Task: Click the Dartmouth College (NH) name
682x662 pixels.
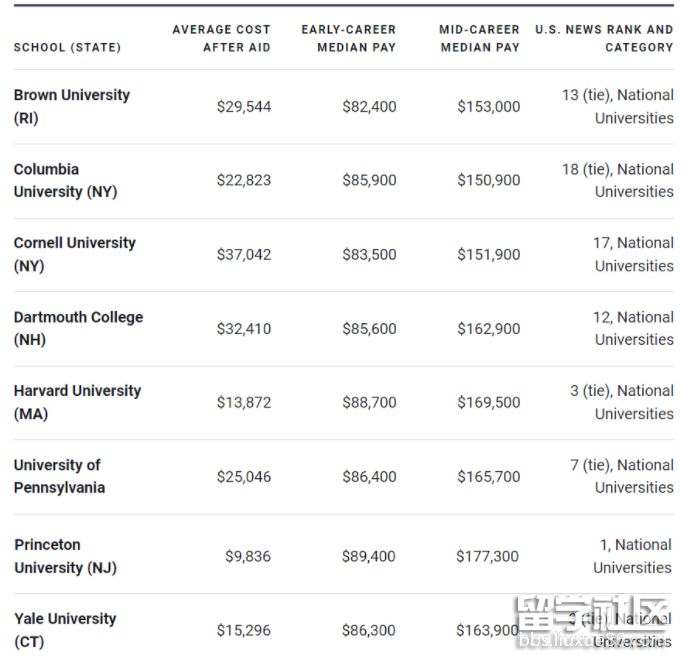Action: 78,328
